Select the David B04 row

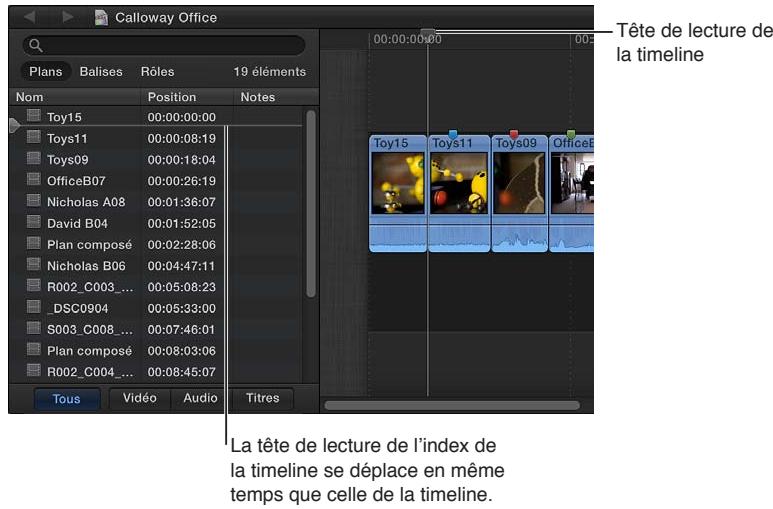point(155,223)
